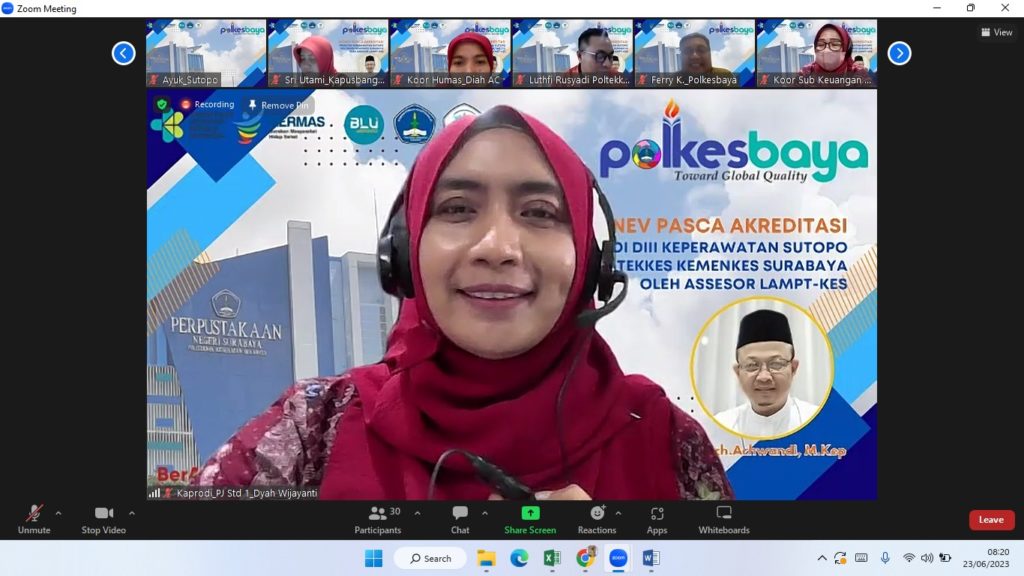This screenshot has height=576, width=1024.
Task: Click microphone in-use tray icon
Action: (885, 558)
